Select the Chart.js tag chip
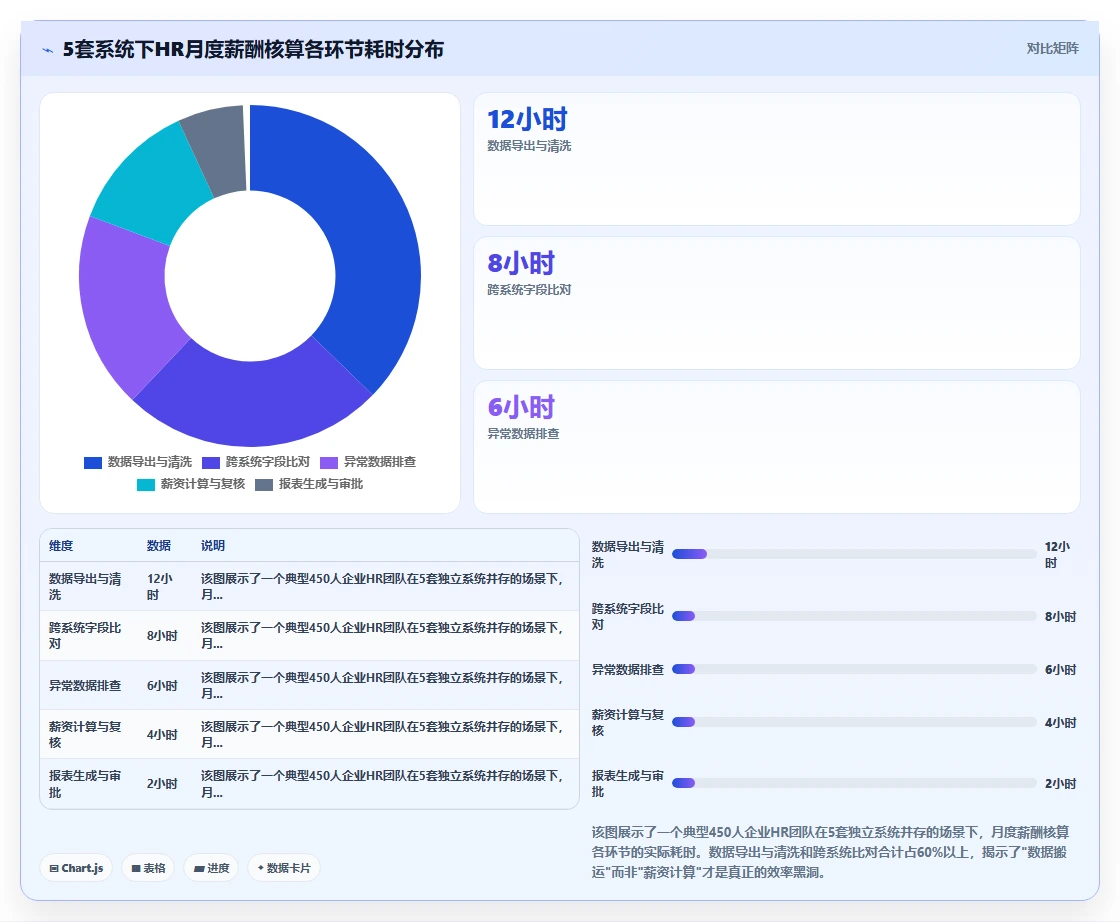Viewport: 1120px width, 922px height. (x=76, y=868)
